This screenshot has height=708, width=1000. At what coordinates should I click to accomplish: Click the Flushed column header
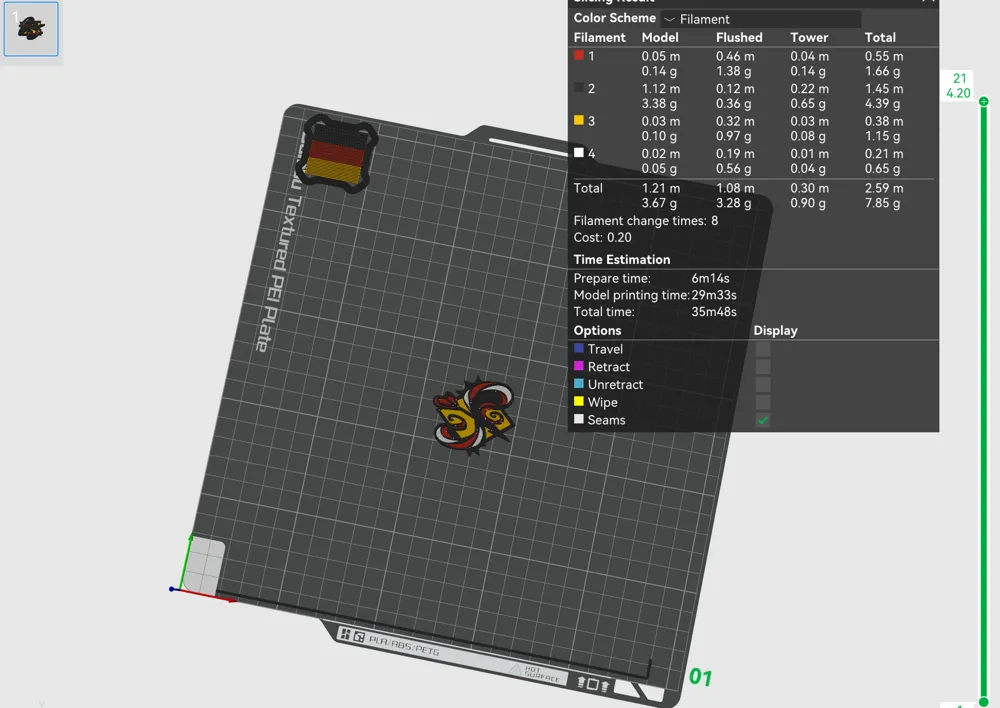click(739, 38)
